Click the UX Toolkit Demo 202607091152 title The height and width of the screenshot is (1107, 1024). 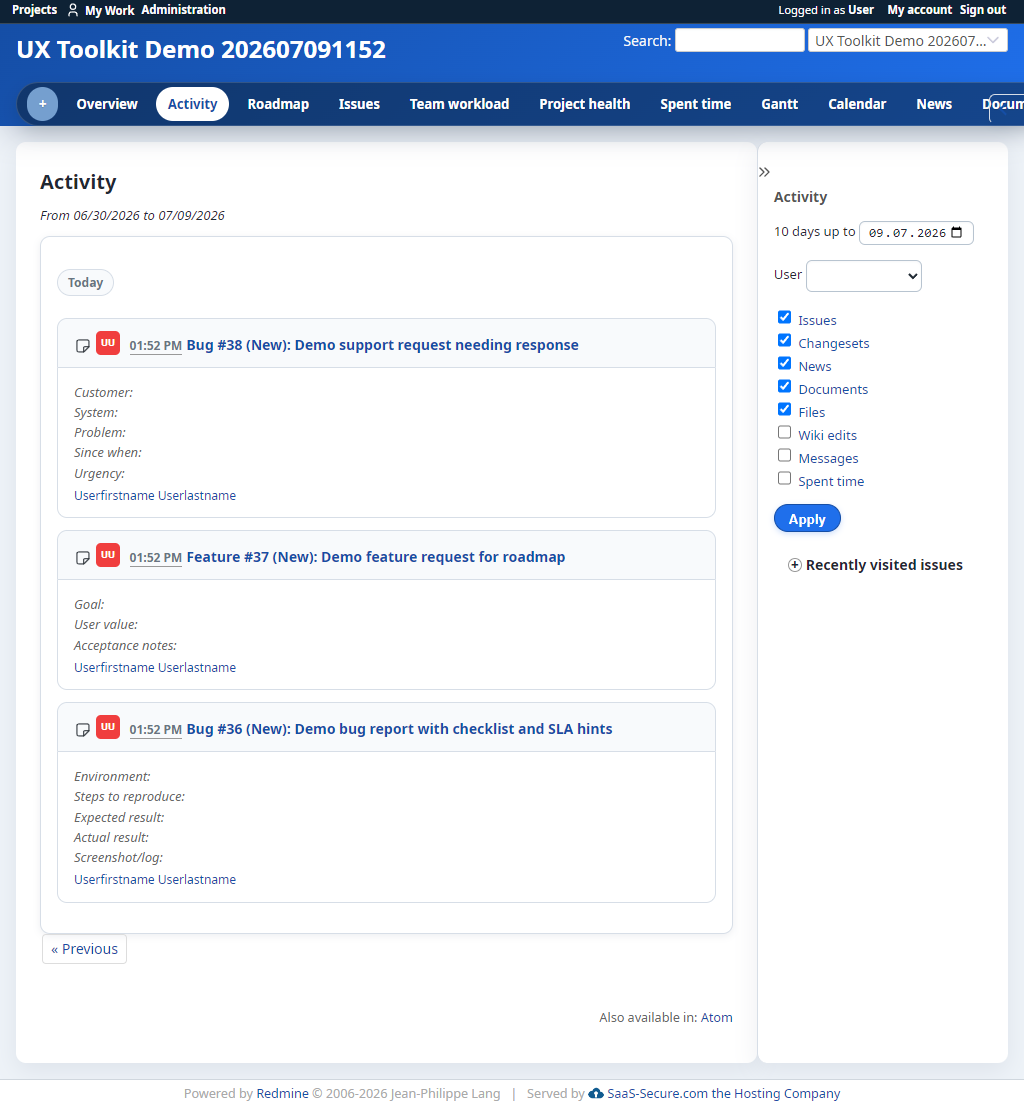[x=201, y=49]
